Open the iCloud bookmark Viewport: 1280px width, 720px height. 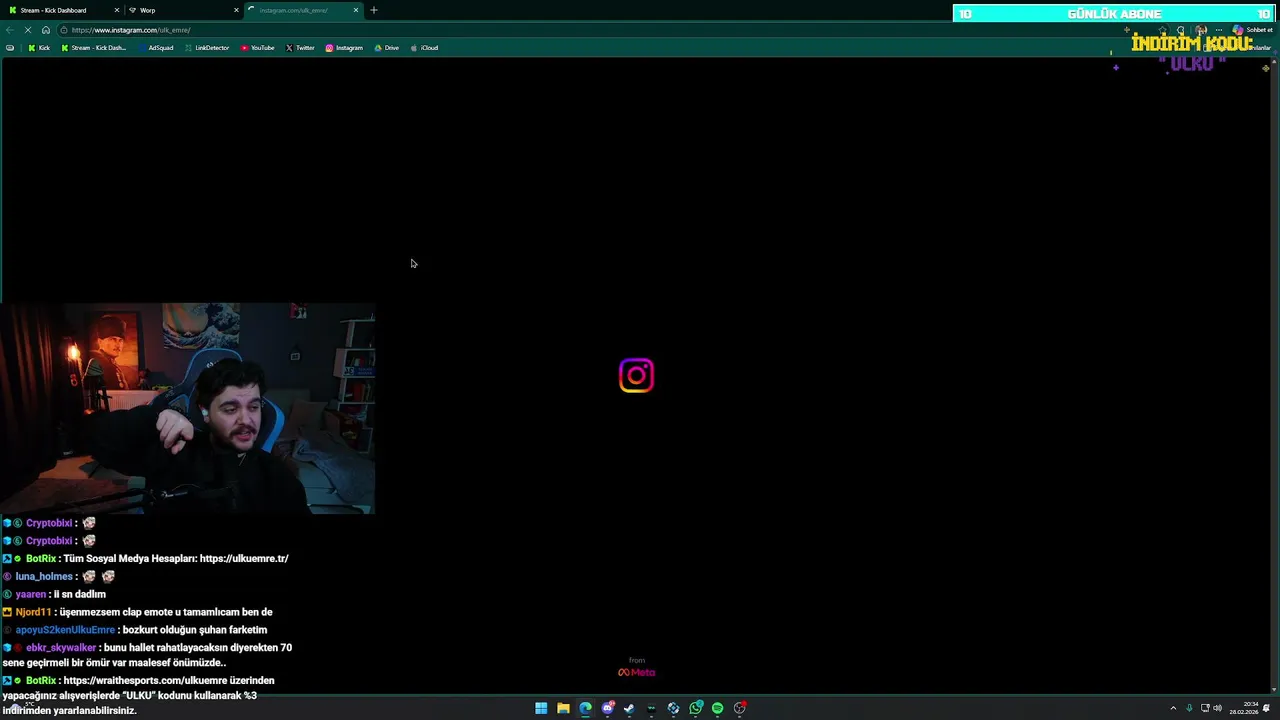coord(424,48)
